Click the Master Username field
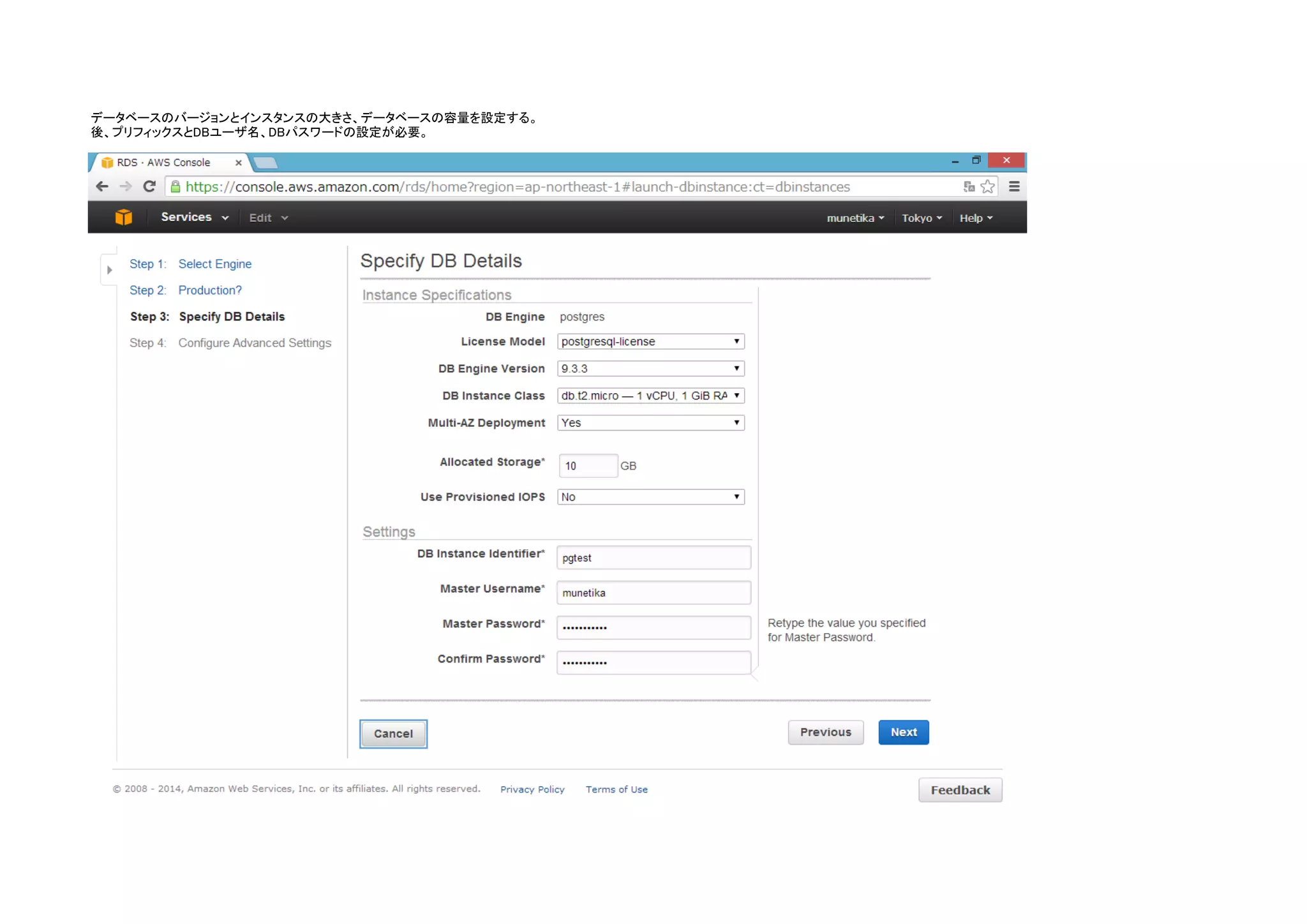The image size is (1307, 924). click(x=653, y=593)
